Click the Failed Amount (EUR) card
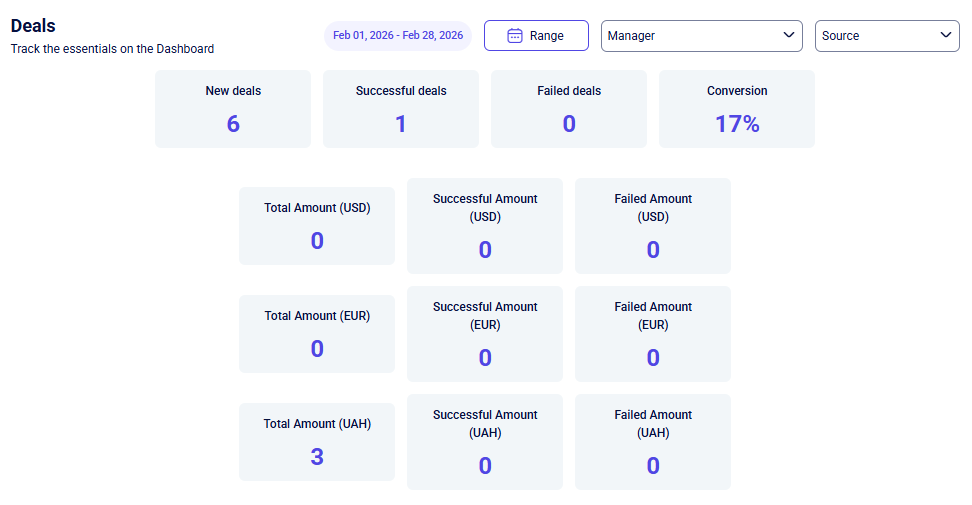Viewport: 972px width, 505px height. pyautogui.click(x=653, y=334)
